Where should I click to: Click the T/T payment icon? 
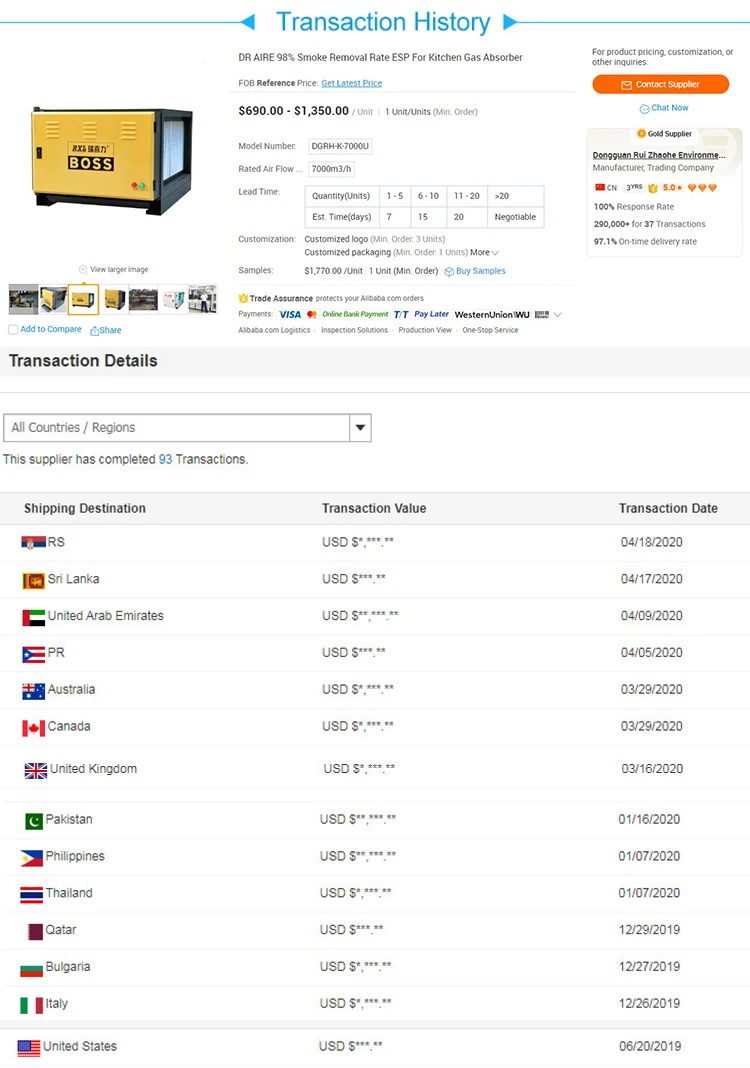pyautogui.click(x=401, y=315)
